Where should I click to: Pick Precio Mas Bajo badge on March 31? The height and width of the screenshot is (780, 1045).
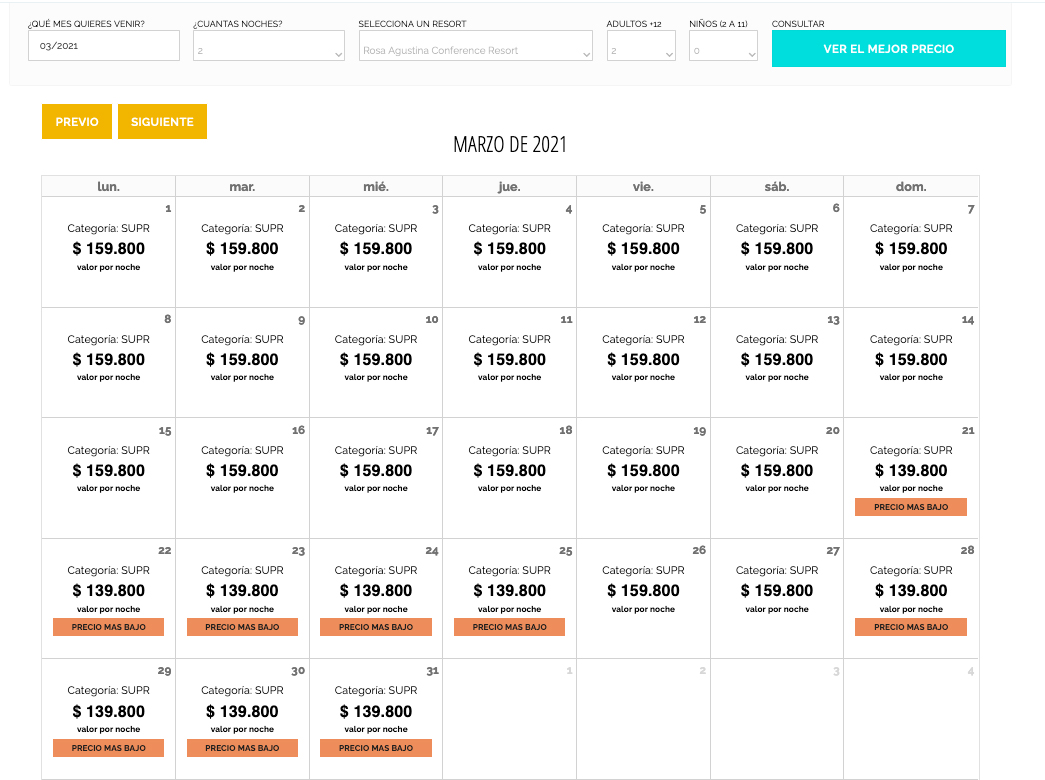pos(376,748)
